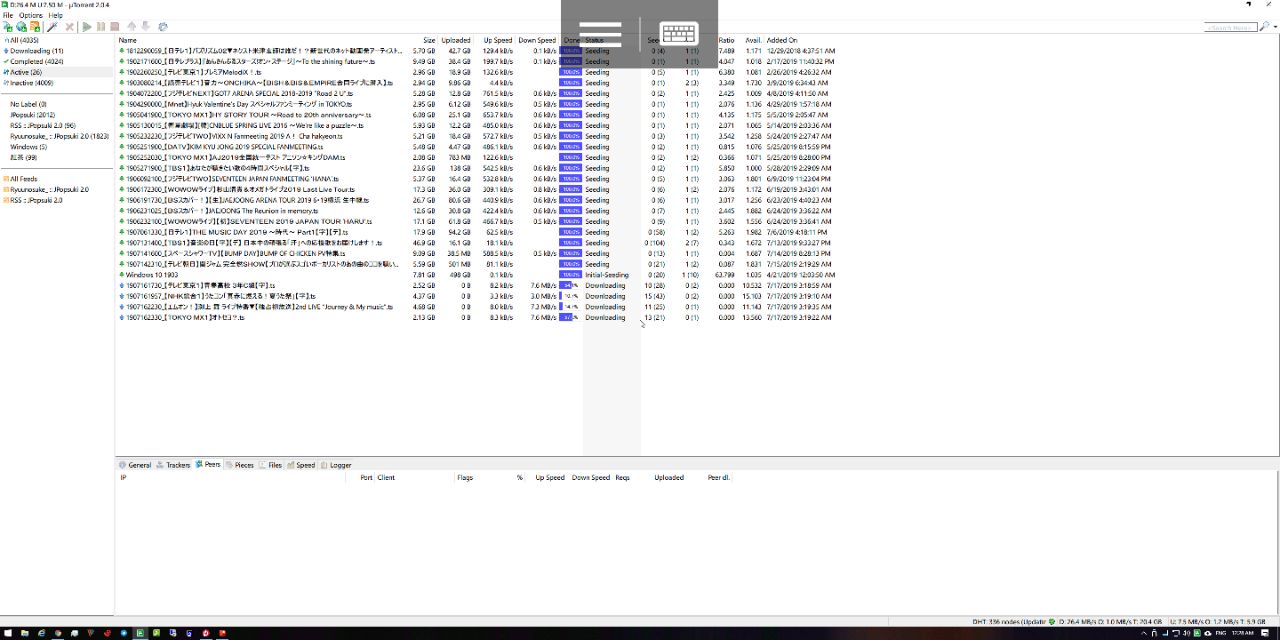
Task: Click Create New Torrent wand icon
Action: pos(52,27)
